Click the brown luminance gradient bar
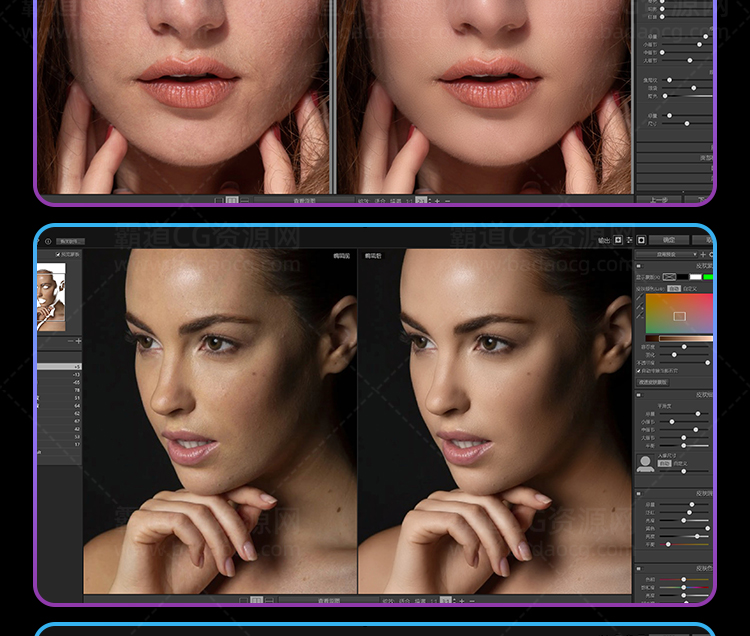Image resolution: width=750 pixels, height=636 pixels. tap(679, 339)
